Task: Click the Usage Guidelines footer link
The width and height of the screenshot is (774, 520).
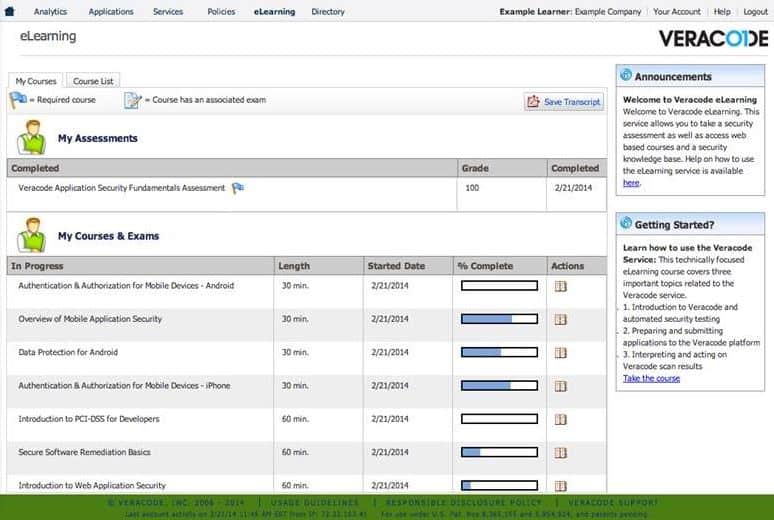Action: coord(315,503)
